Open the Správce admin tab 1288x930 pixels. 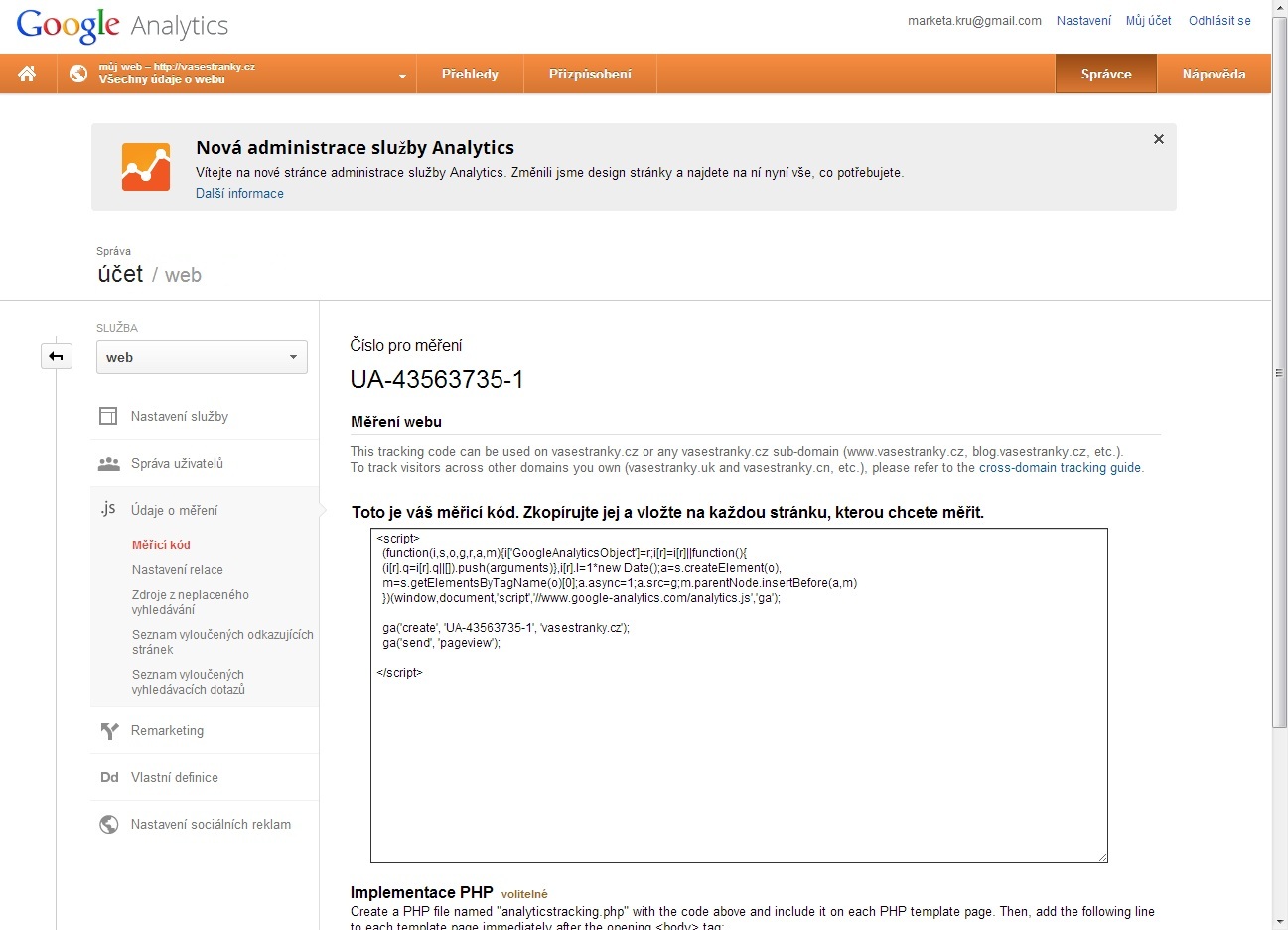pyautogui.click(x=1105, y=74)
